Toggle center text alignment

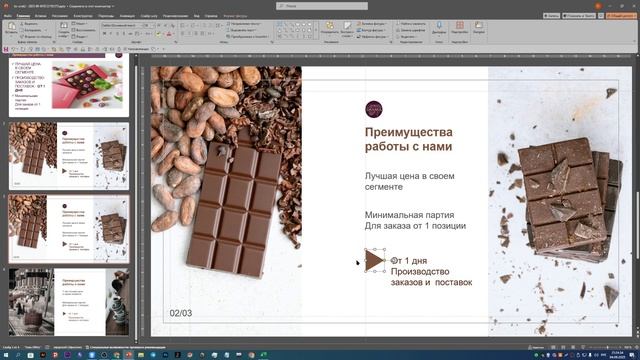pyautogui.click(x=190, y=33)
